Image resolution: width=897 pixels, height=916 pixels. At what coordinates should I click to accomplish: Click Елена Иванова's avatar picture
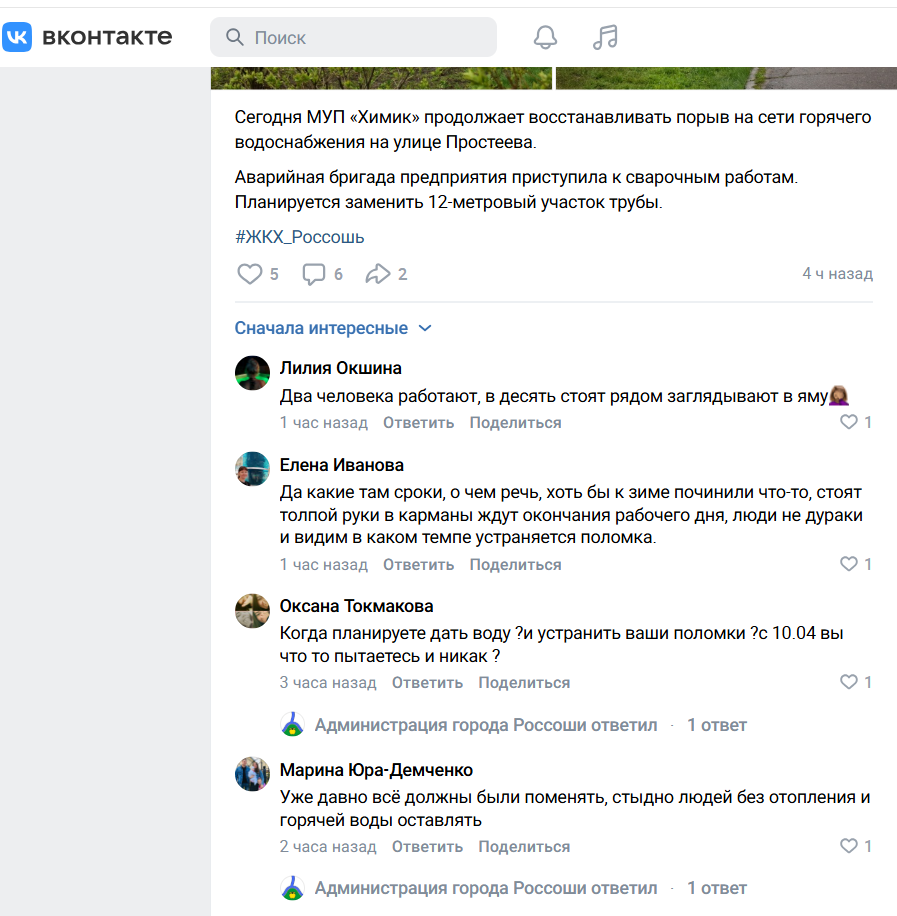point(252,468)
